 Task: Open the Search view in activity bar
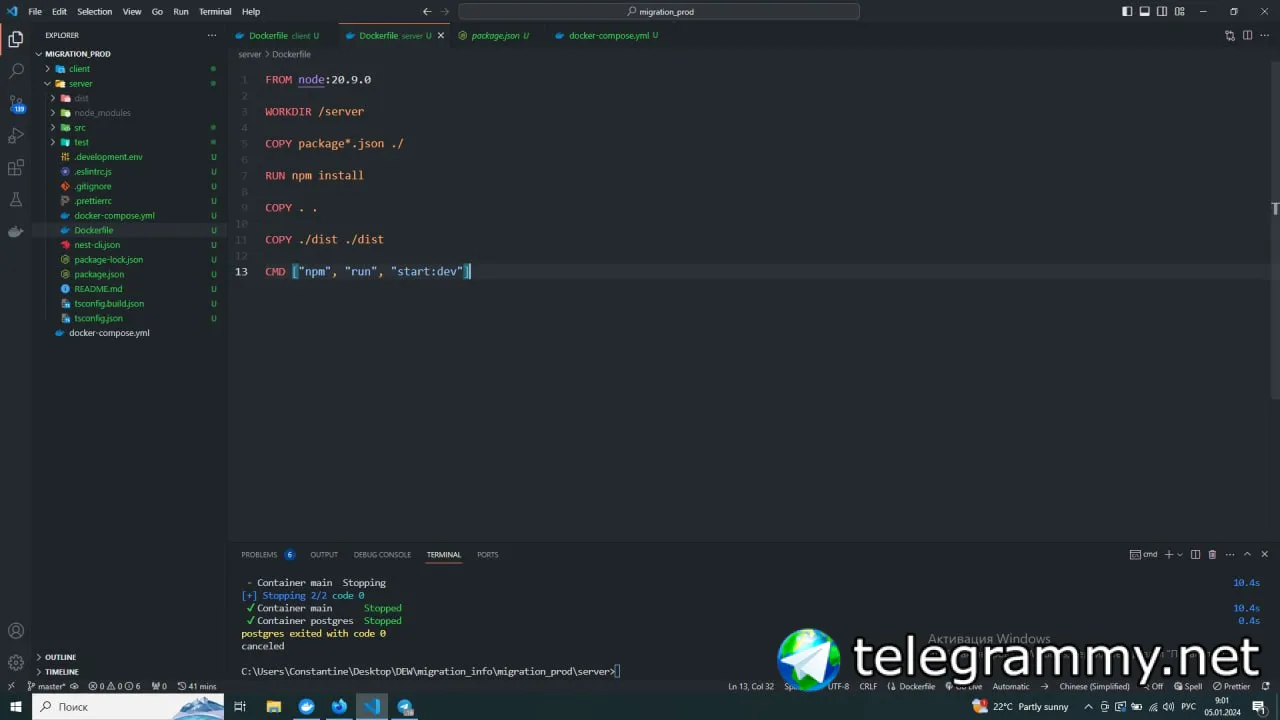click(16, 72)
